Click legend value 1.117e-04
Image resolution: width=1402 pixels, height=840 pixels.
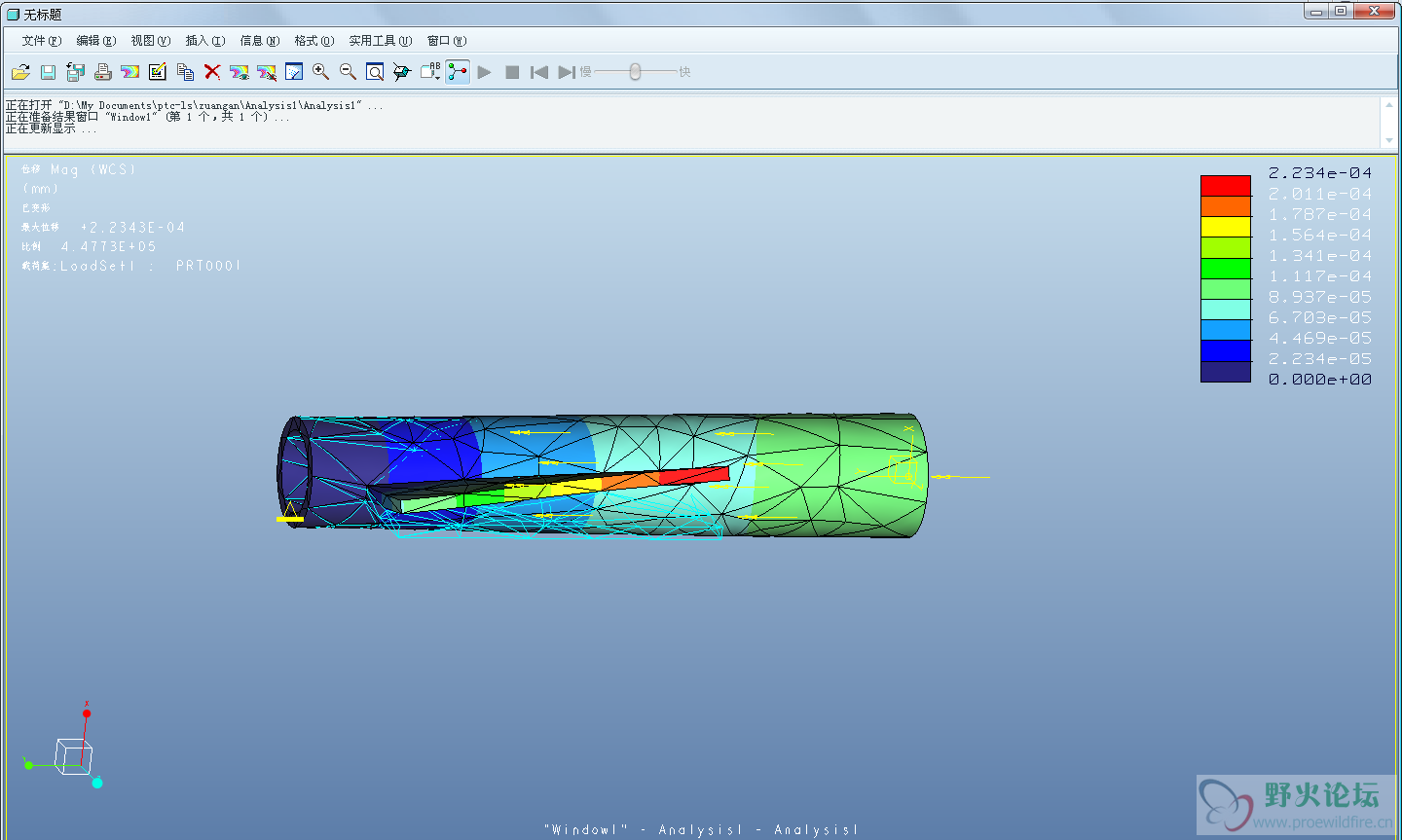coord(1320,276)
